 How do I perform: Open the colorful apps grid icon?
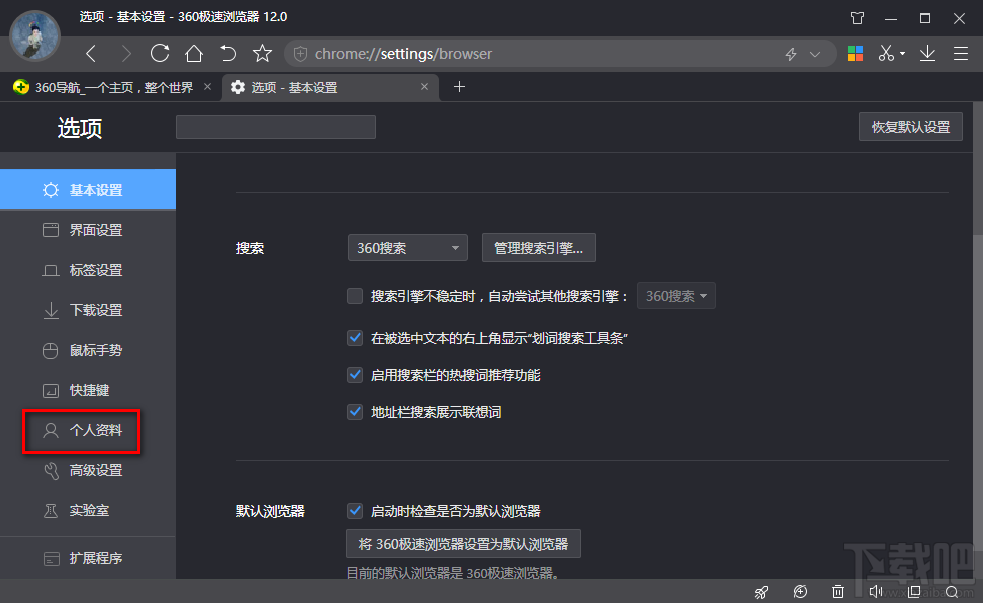[855, 54]
